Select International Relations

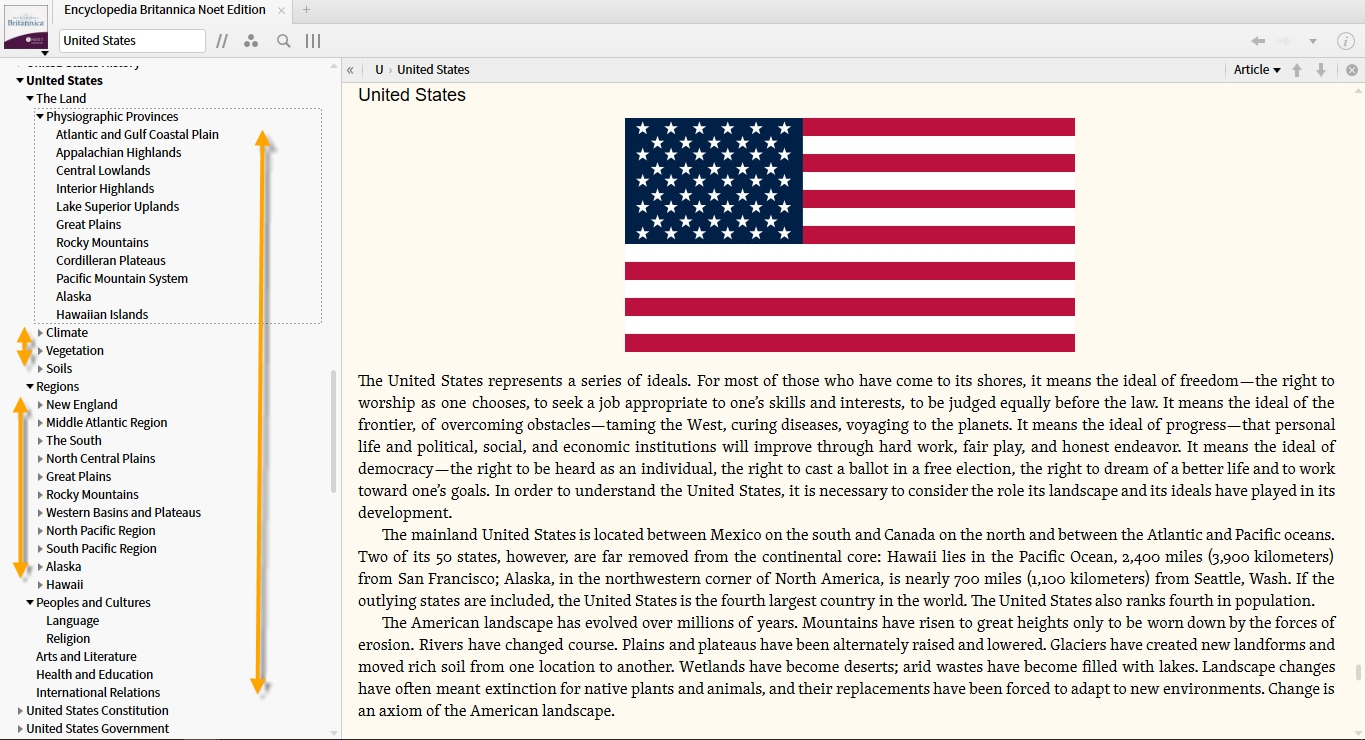(x=98, y=693)
